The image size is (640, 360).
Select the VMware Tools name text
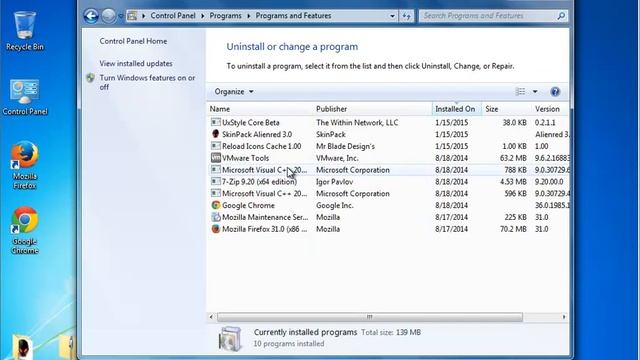(x=245, y=158)
